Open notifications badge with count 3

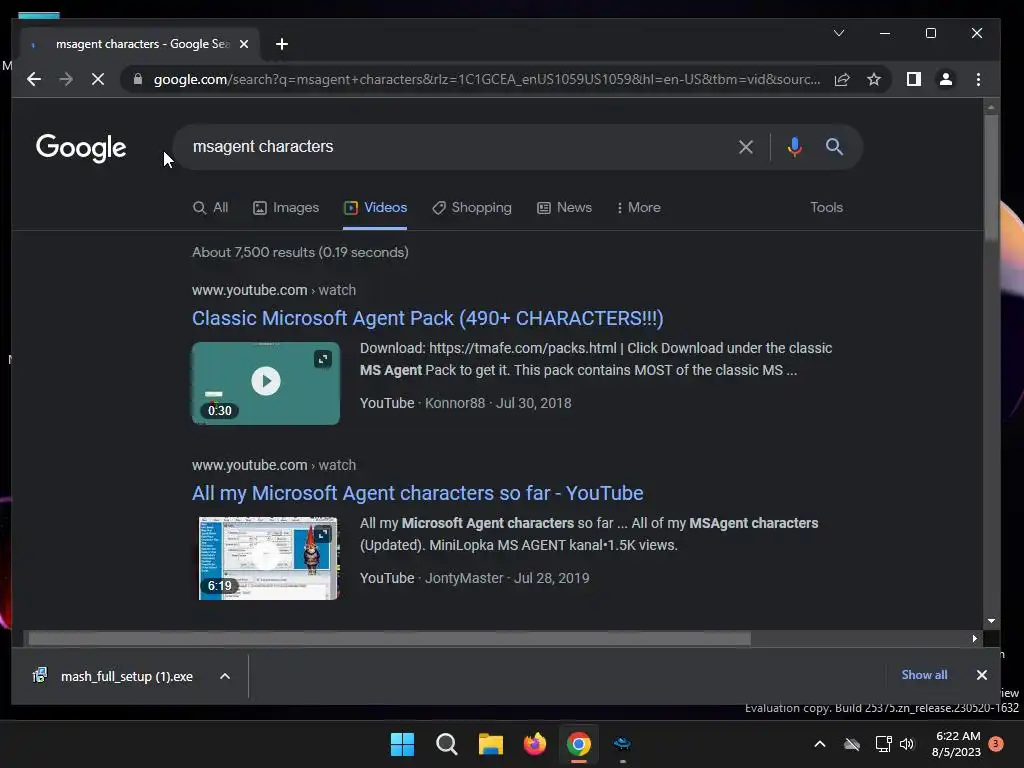(x=996, y=744)
